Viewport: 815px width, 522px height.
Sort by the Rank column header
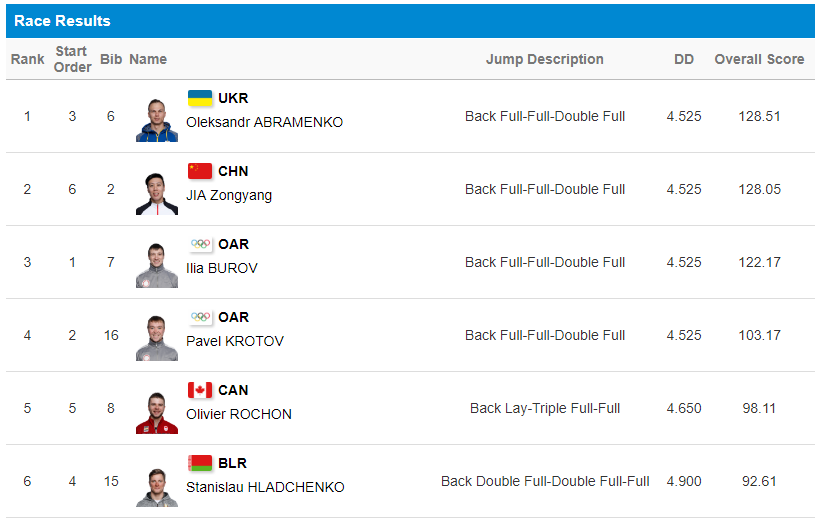point(28,59)
